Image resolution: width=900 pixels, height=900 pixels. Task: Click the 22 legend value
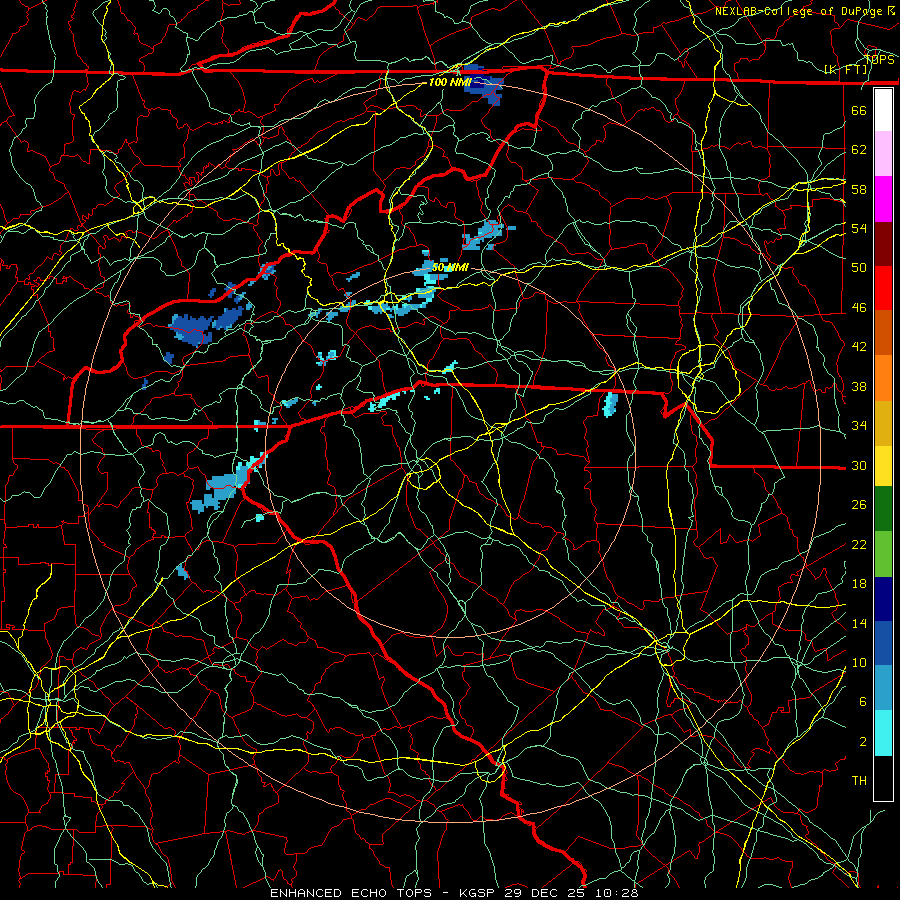tap(859, 544)
